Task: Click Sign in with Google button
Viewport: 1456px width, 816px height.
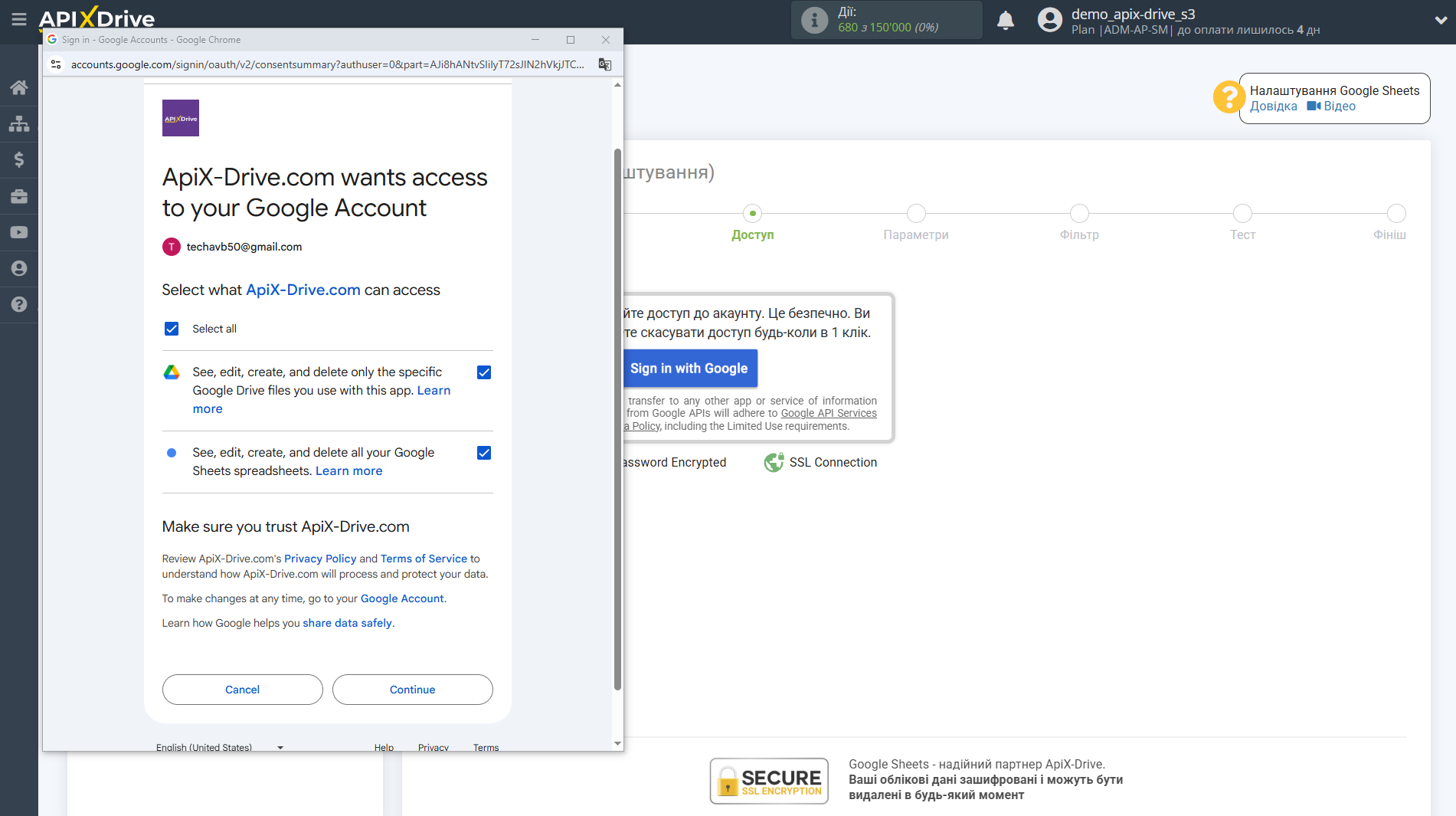Action: [689, 369]
